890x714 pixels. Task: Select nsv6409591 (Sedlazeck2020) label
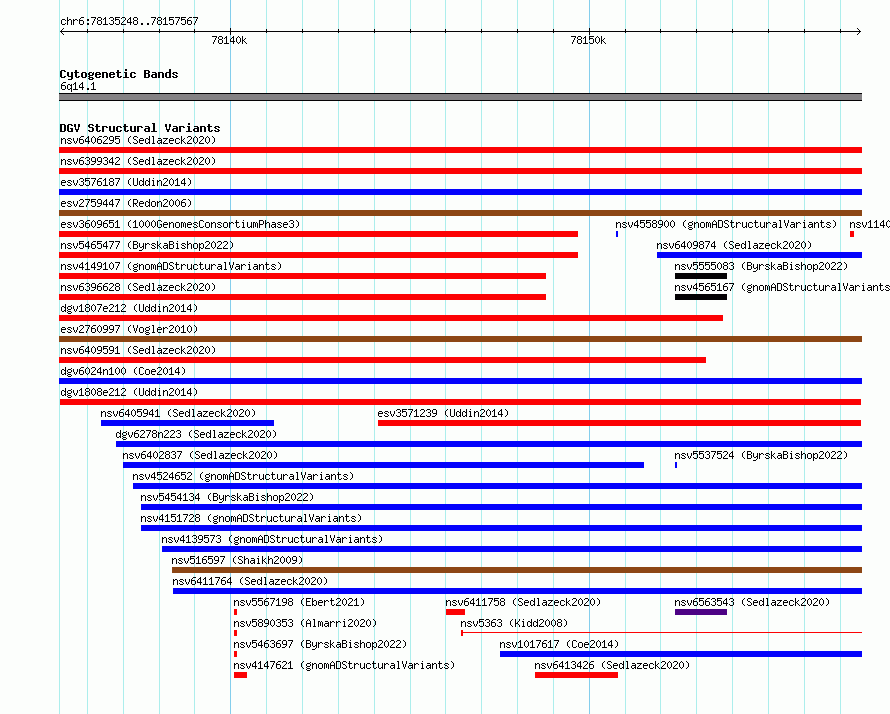pos(138,350)
